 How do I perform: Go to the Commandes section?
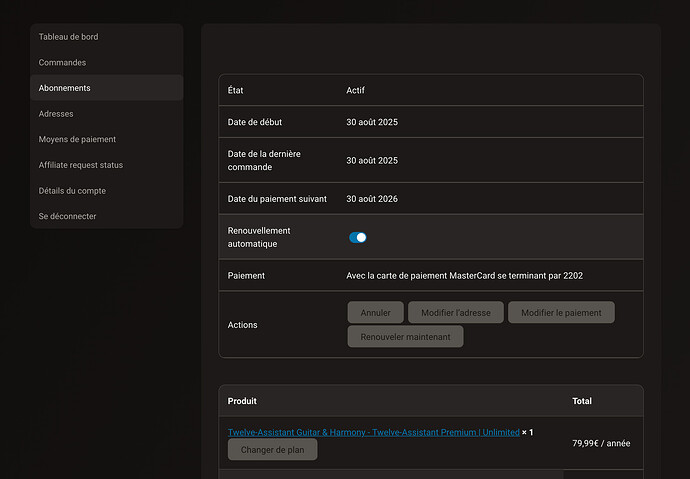tap(62, 62)
